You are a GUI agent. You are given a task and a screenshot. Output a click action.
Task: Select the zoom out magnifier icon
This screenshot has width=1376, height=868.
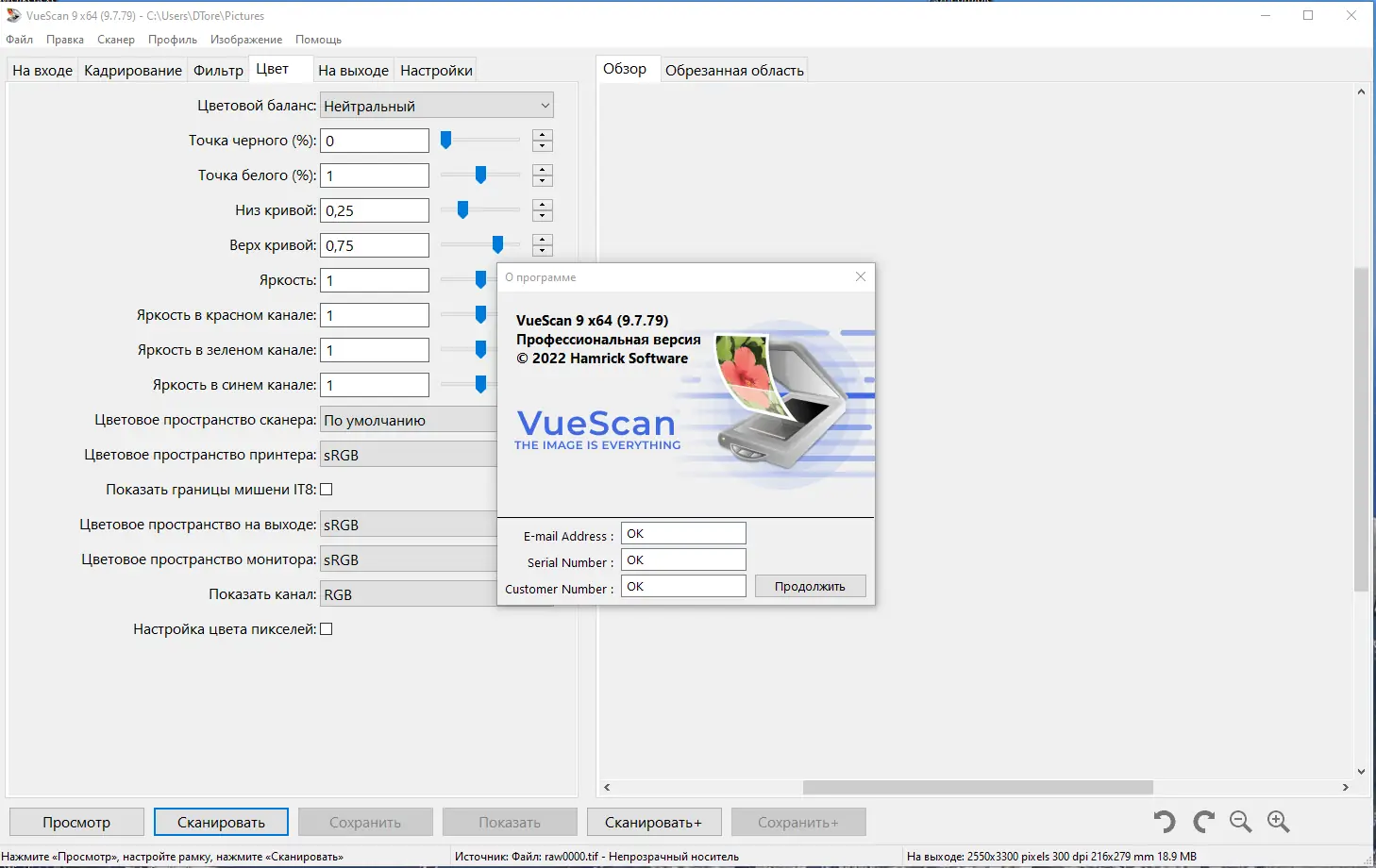(1240, 821)
